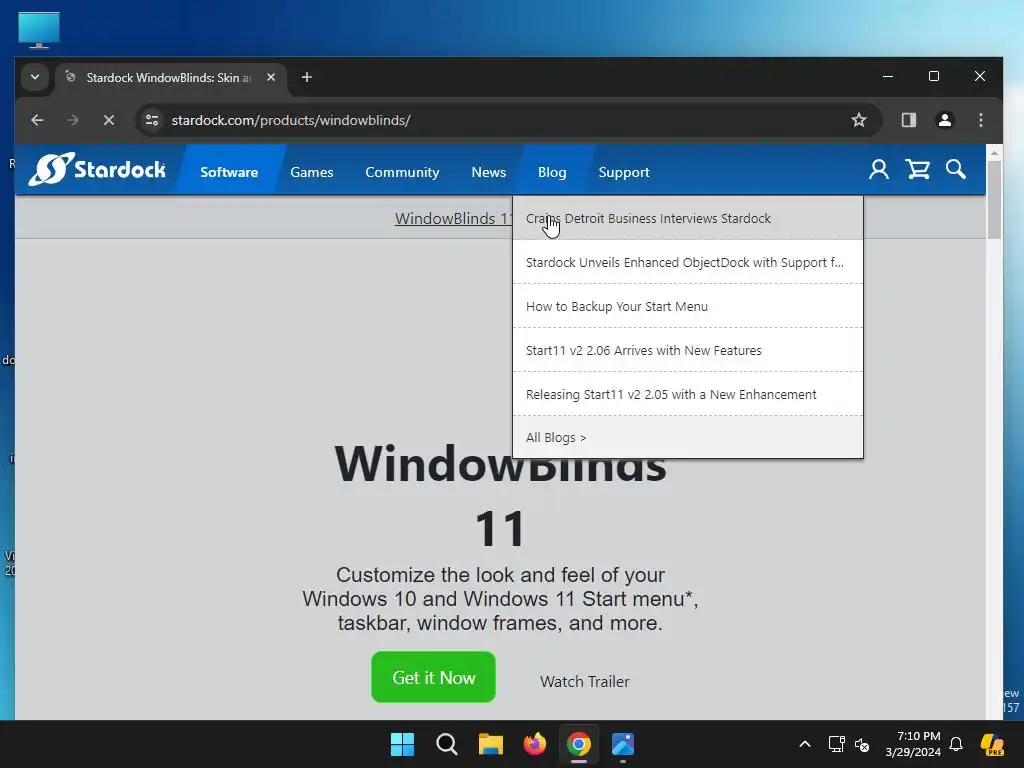Image resolution: width=1024 pixels, height=768 pixels.
Task: Click the site search magnifier icon
Action: [x=955, y=170]
